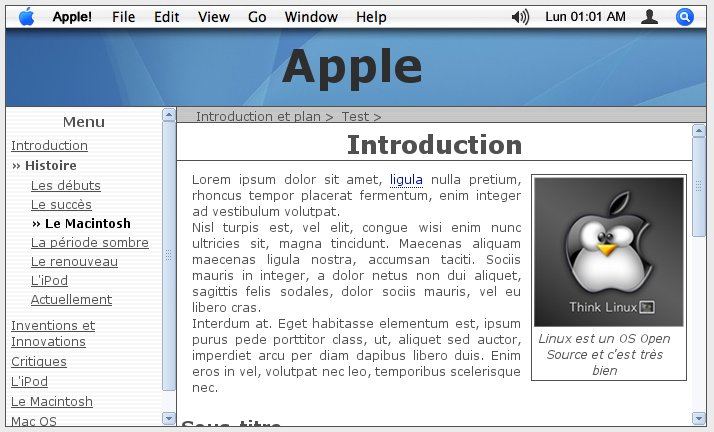Click the volume speaker icon
Screen dimensions: 714x432
pos(520,17)
